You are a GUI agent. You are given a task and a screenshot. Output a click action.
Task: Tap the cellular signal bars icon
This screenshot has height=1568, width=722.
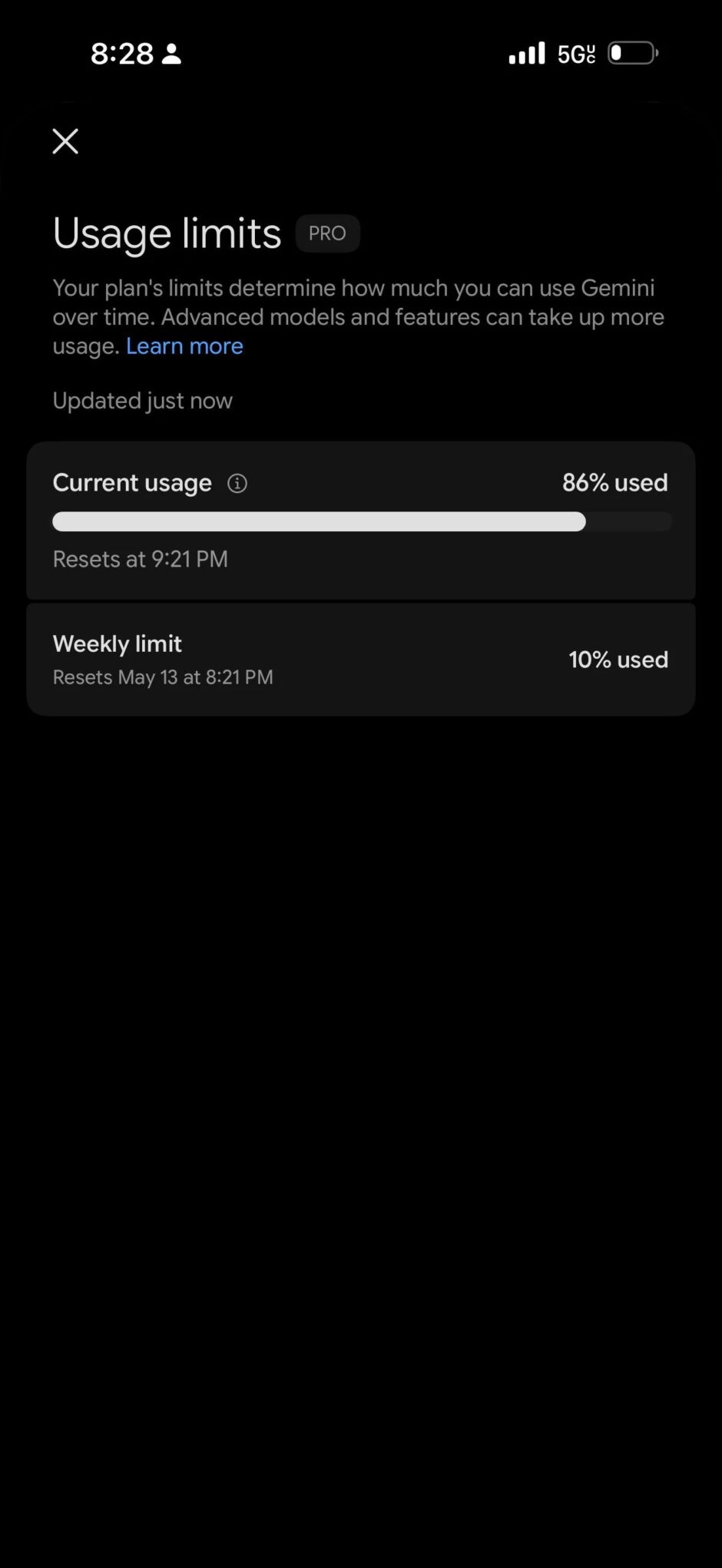click(x=527, y=53)
